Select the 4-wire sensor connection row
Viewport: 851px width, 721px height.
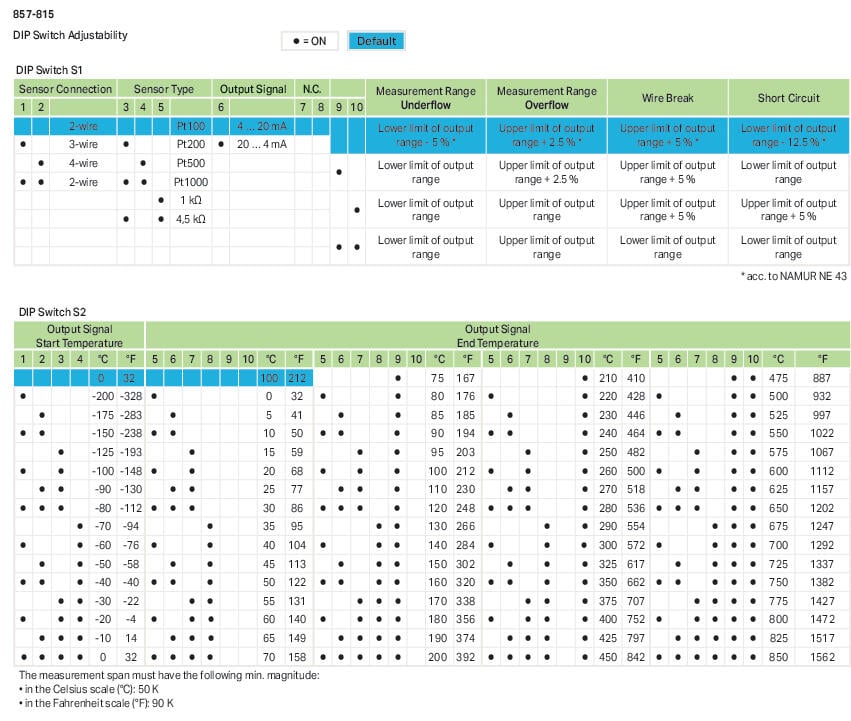coord(83,163)
